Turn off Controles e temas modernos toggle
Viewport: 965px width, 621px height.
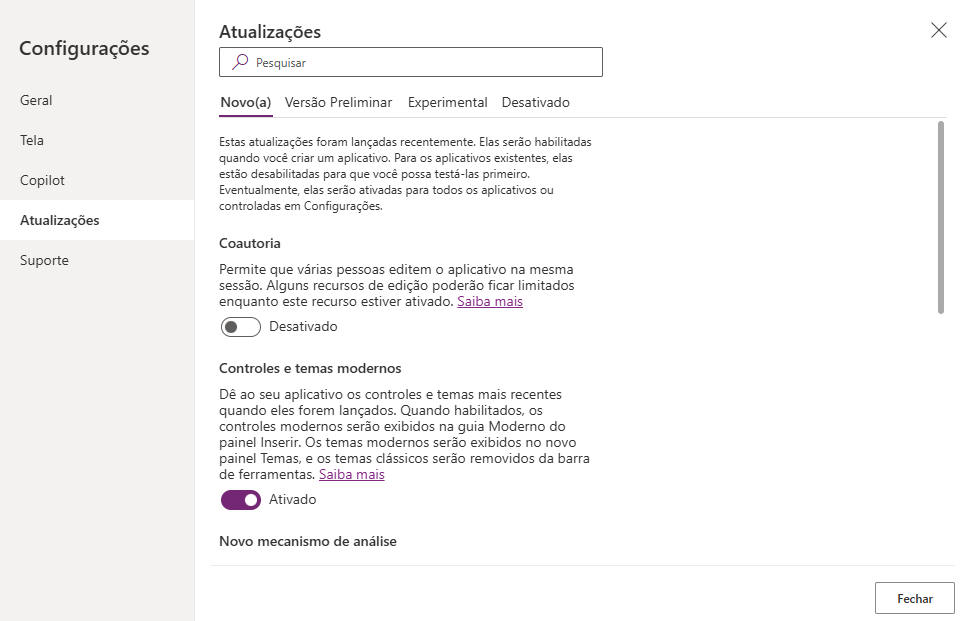click(241, 500)
